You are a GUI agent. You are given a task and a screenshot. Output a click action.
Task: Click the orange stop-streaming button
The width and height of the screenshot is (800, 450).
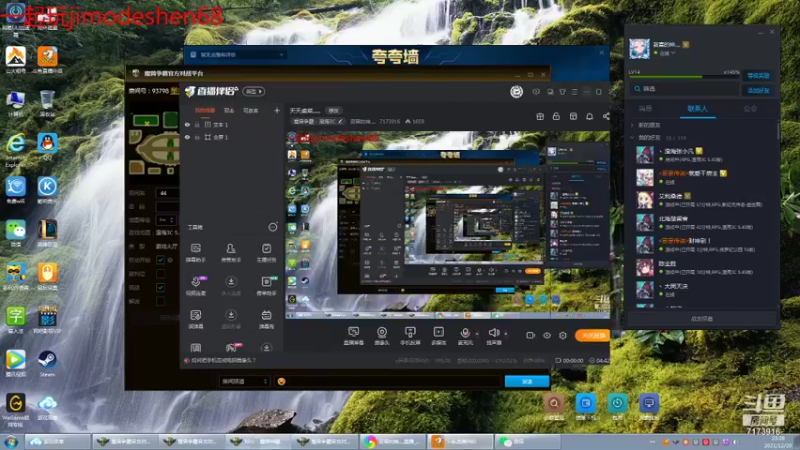(592, 335)
